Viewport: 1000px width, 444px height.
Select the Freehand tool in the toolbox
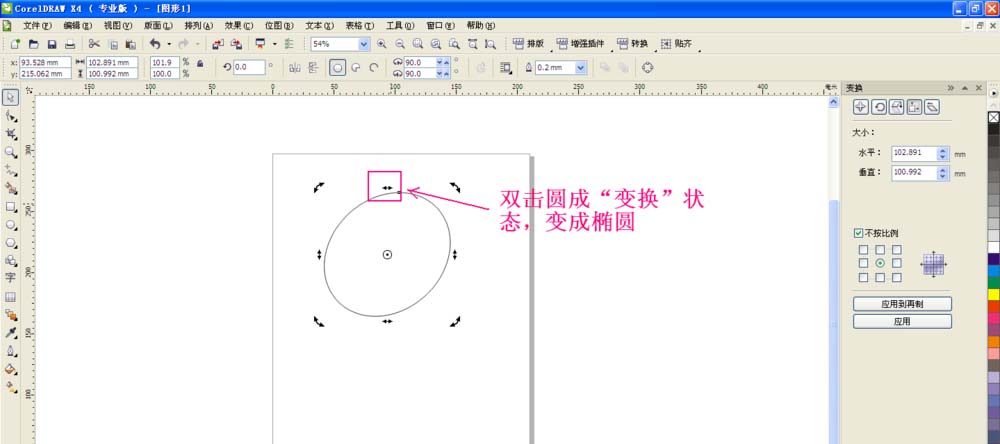[x=11, y=170]
